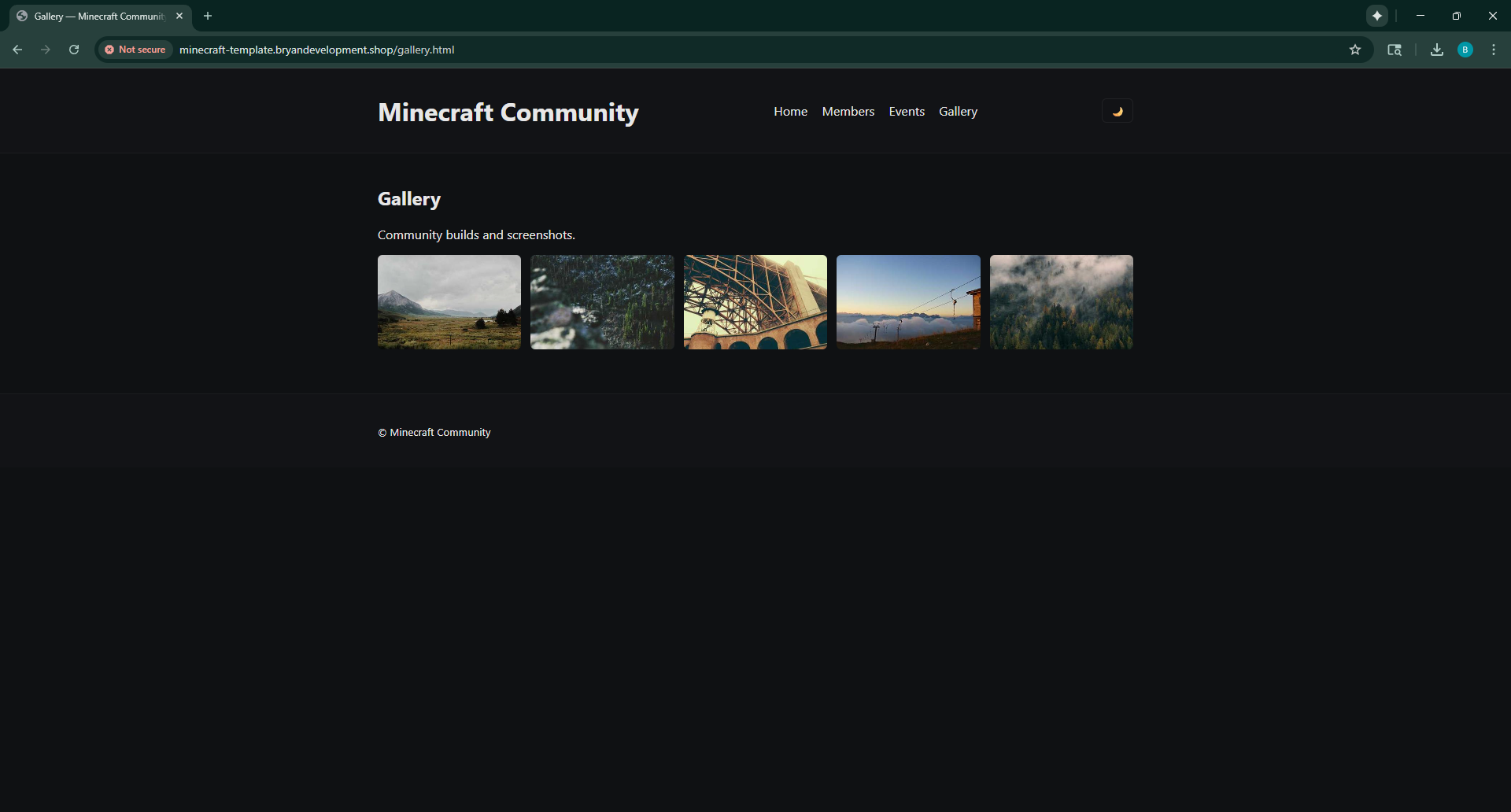Click the browser back arrow

click(x=17, y=50)
